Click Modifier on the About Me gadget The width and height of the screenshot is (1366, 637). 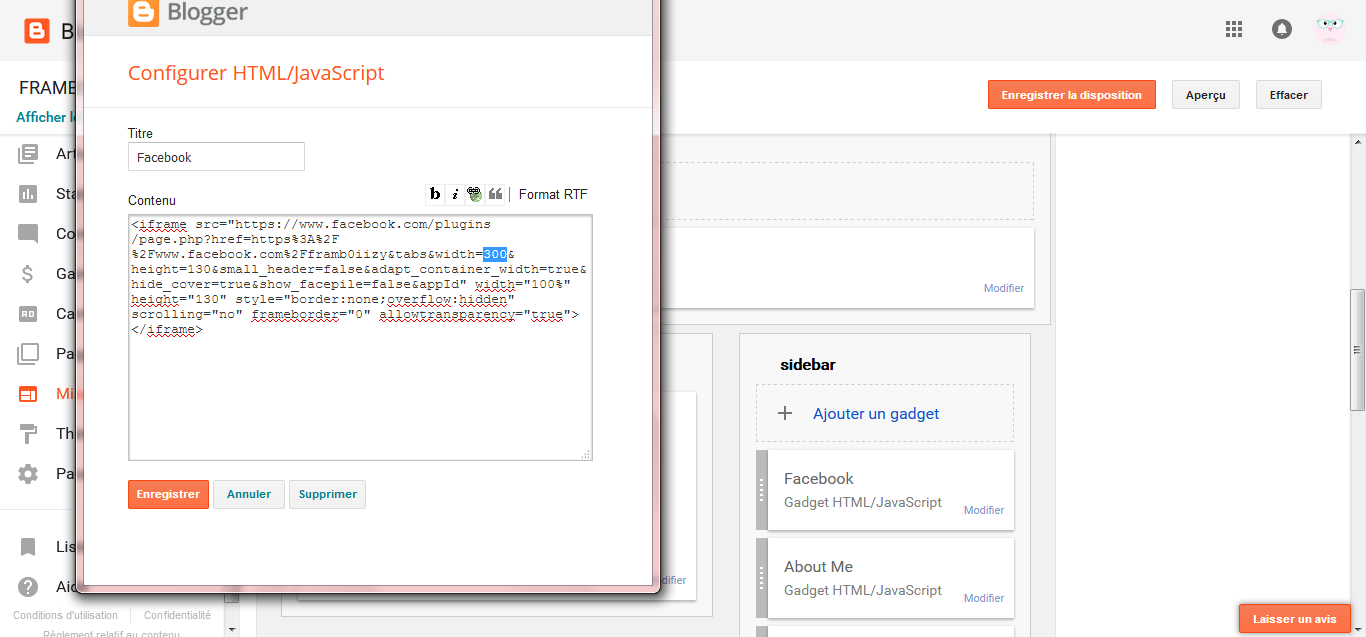tap(984, 598)
